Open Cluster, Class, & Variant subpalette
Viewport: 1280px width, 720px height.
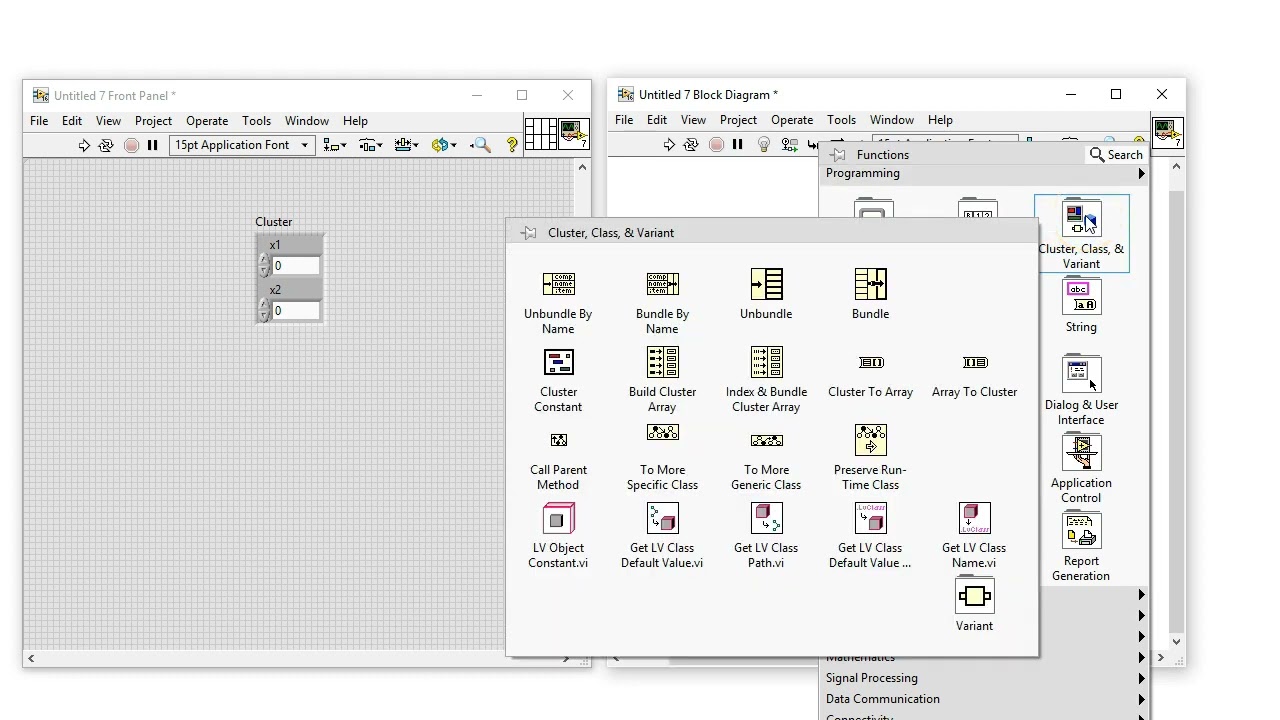(x=1081, y=234)
